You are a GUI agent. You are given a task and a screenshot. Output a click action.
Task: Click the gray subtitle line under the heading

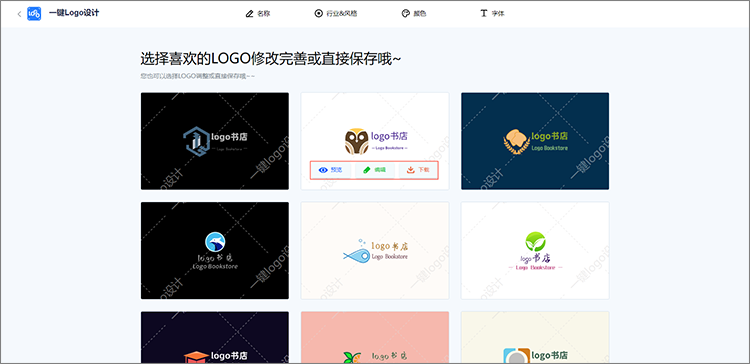click(198, 76)
